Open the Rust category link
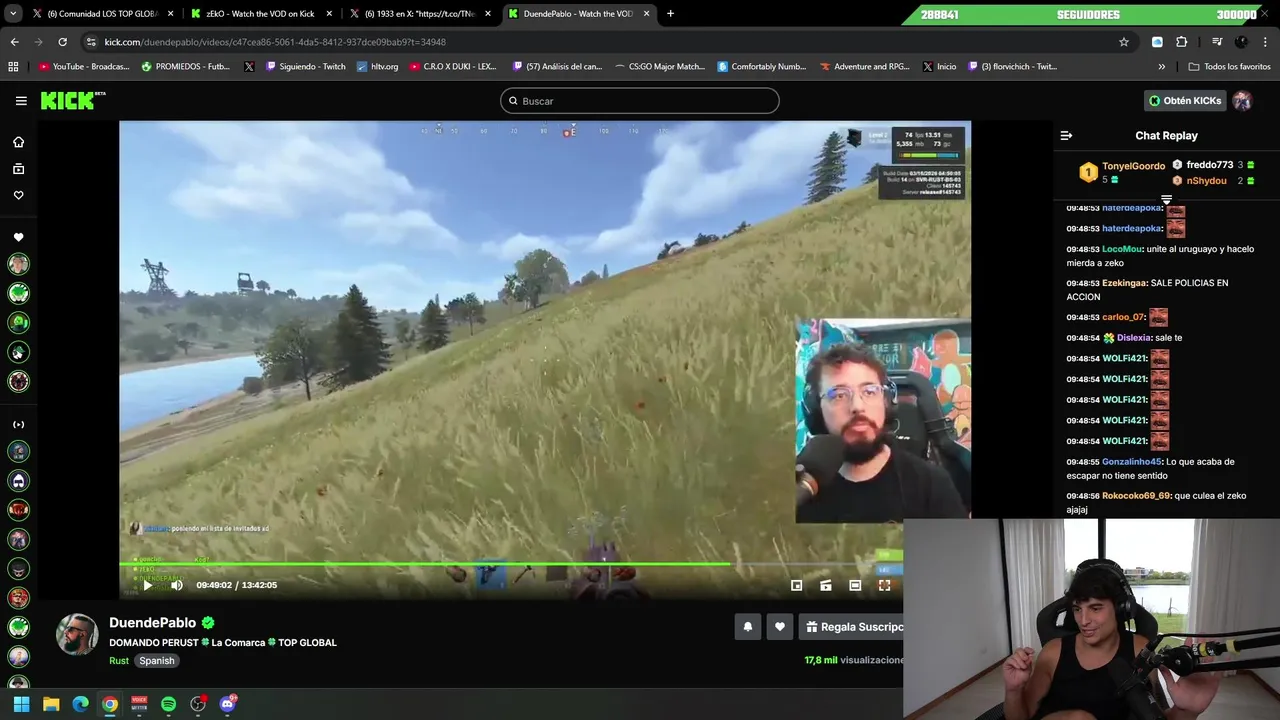Viewport: 1280px width, 720px height. point(119,660)
